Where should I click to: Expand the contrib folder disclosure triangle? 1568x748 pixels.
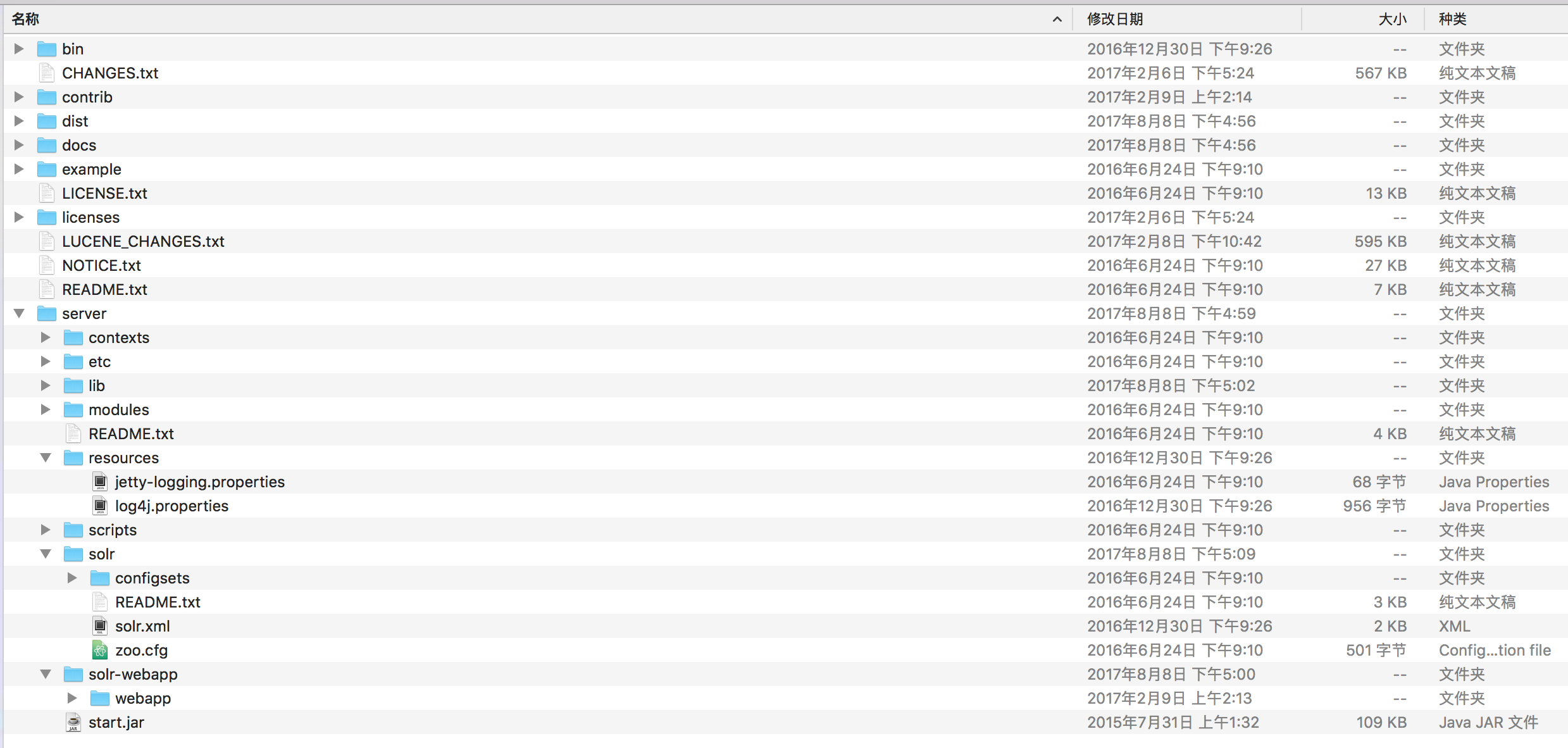click(19, 97)
